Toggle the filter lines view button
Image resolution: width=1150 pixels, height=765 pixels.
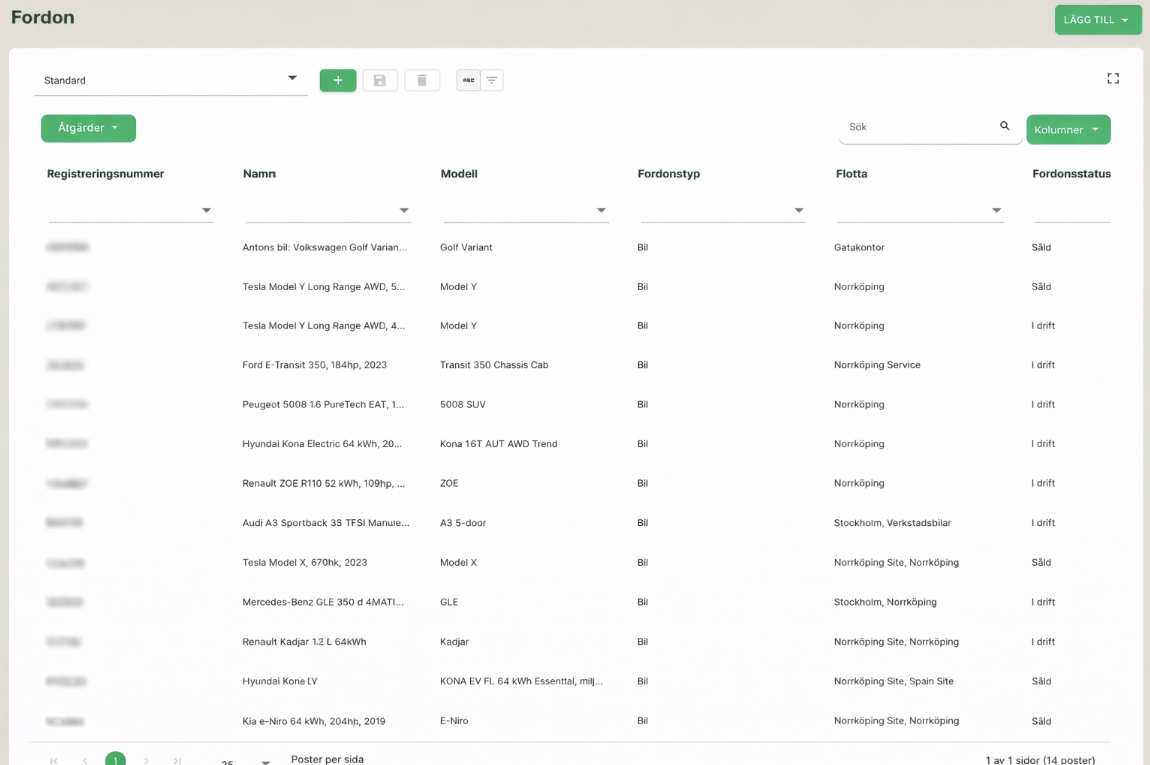coord(491,81)
